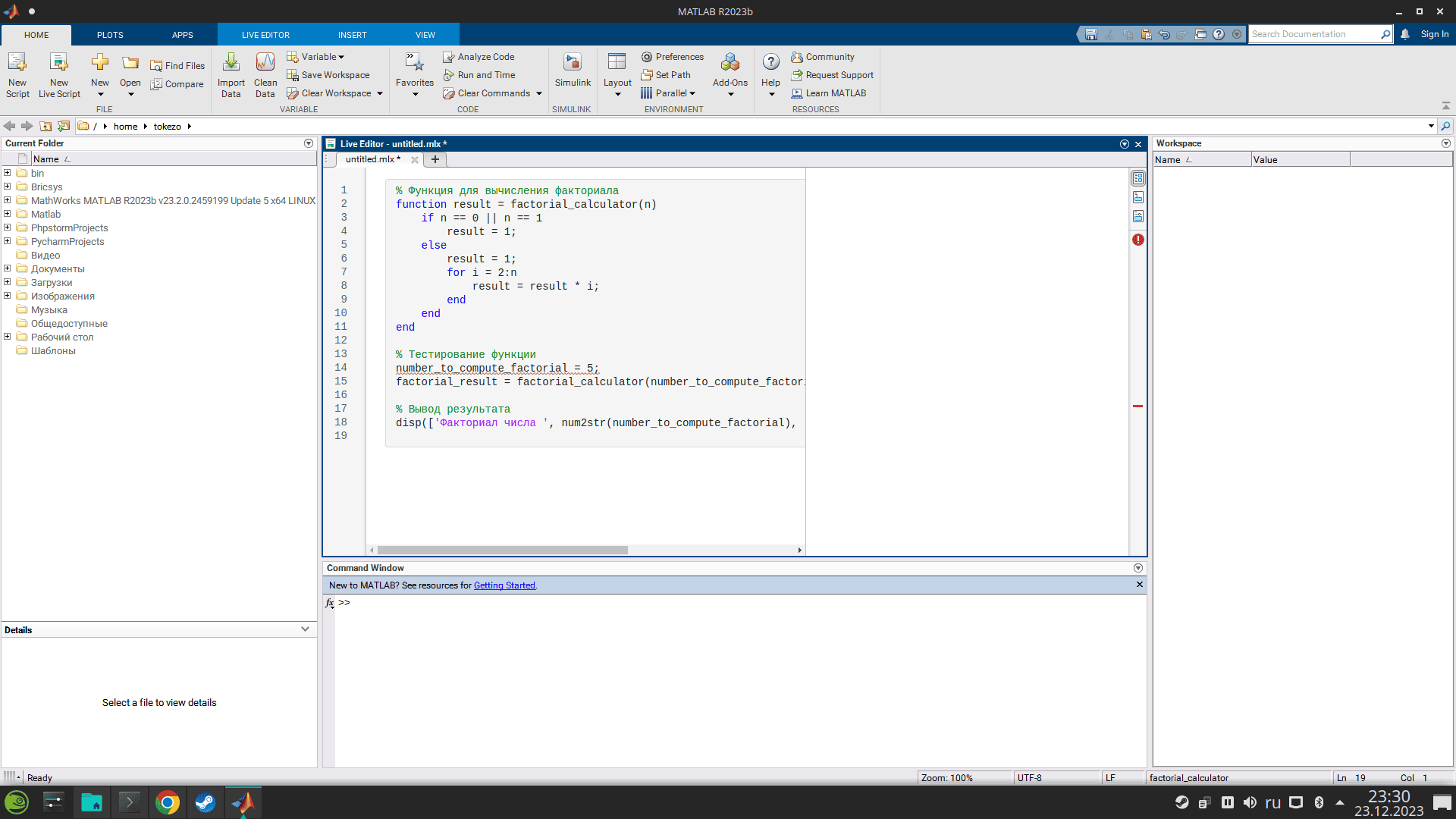The height and width of the screenshot is (819, 1456).
Task: Click the red error indicator in the editor margin
Action: click(1138, 240)
